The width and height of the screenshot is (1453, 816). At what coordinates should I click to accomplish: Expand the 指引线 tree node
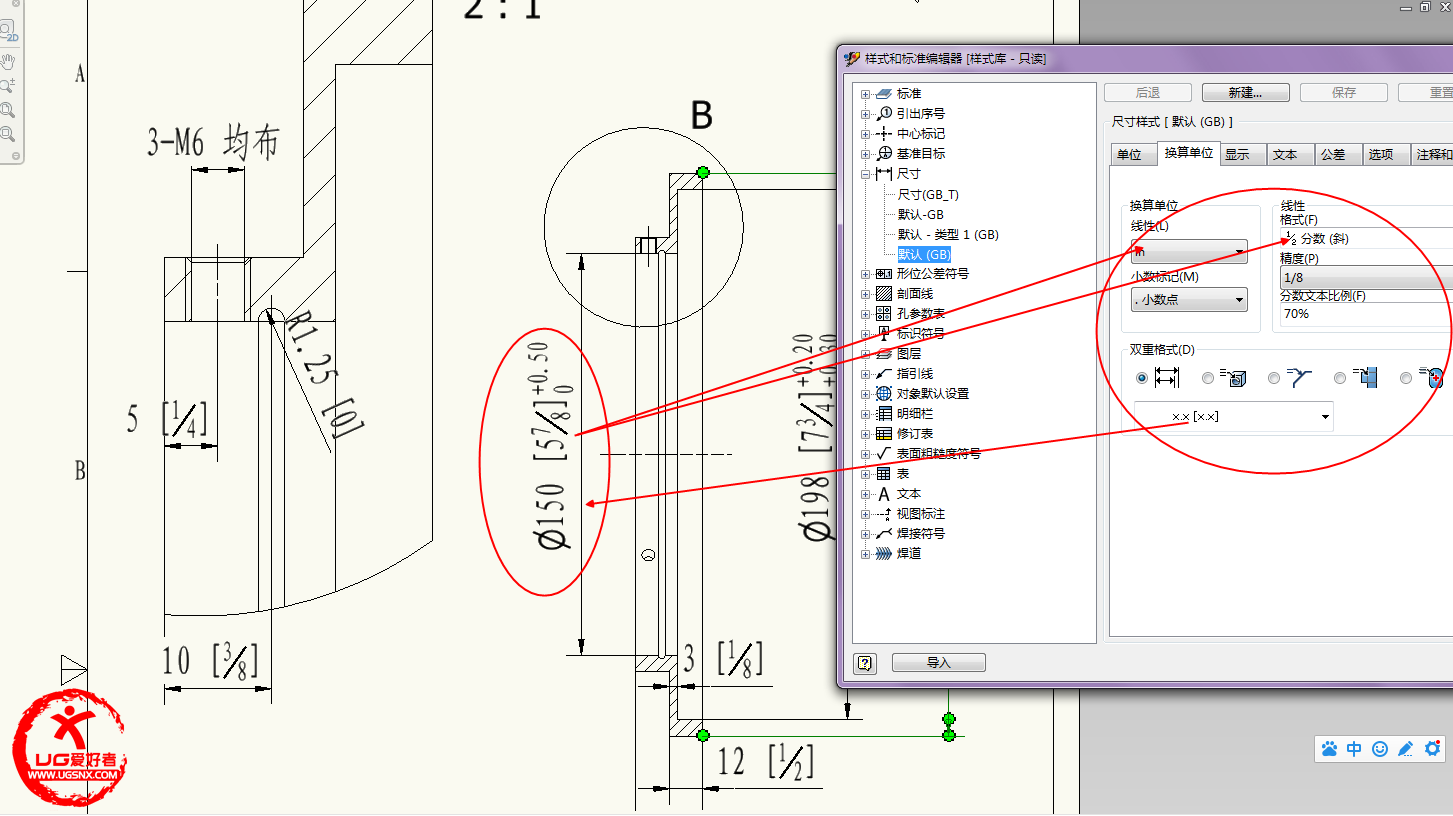click(866, 374)
